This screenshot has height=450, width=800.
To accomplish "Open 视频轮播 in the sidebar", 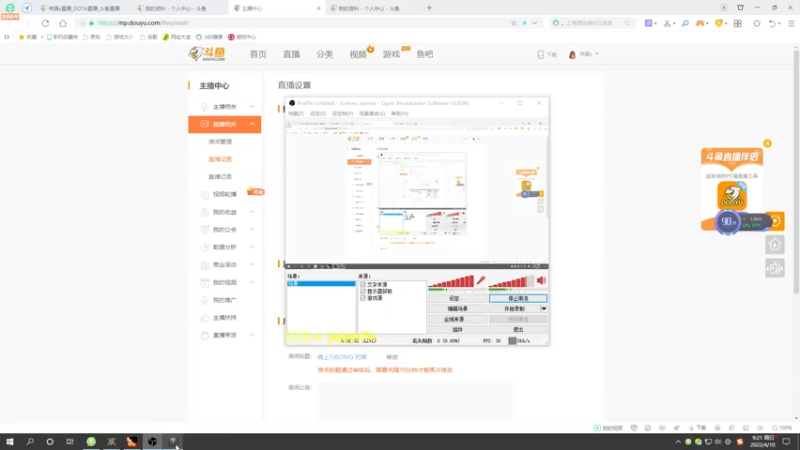I will [224, 194].
